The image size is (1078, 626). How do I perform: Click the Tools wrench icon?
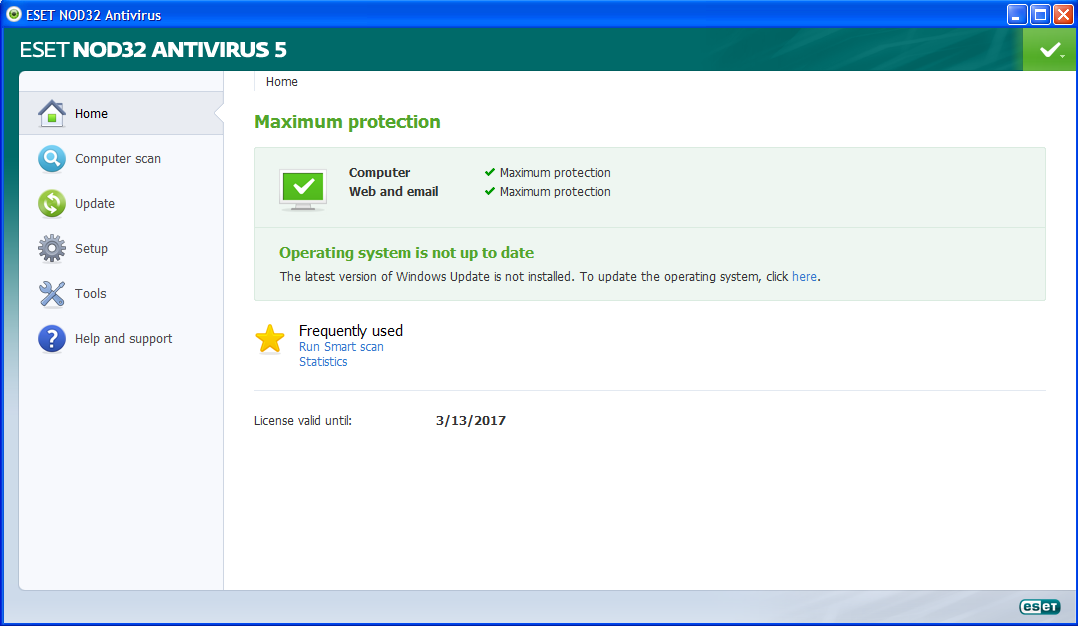(52, 293)
